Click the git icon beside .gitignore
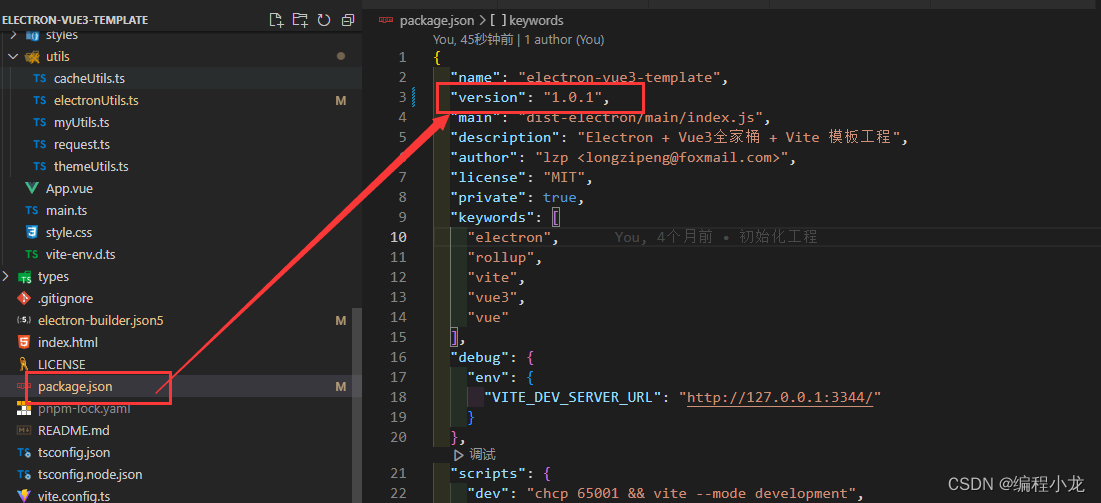The height and width of the screenshot is (503, 1101). point(24,299)
